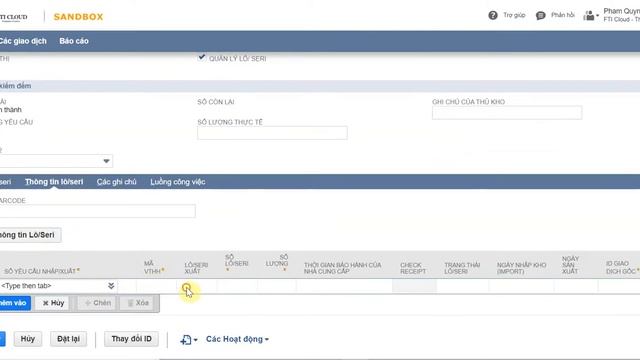Click the Thời gian bảo hành column header

[342, 268]
